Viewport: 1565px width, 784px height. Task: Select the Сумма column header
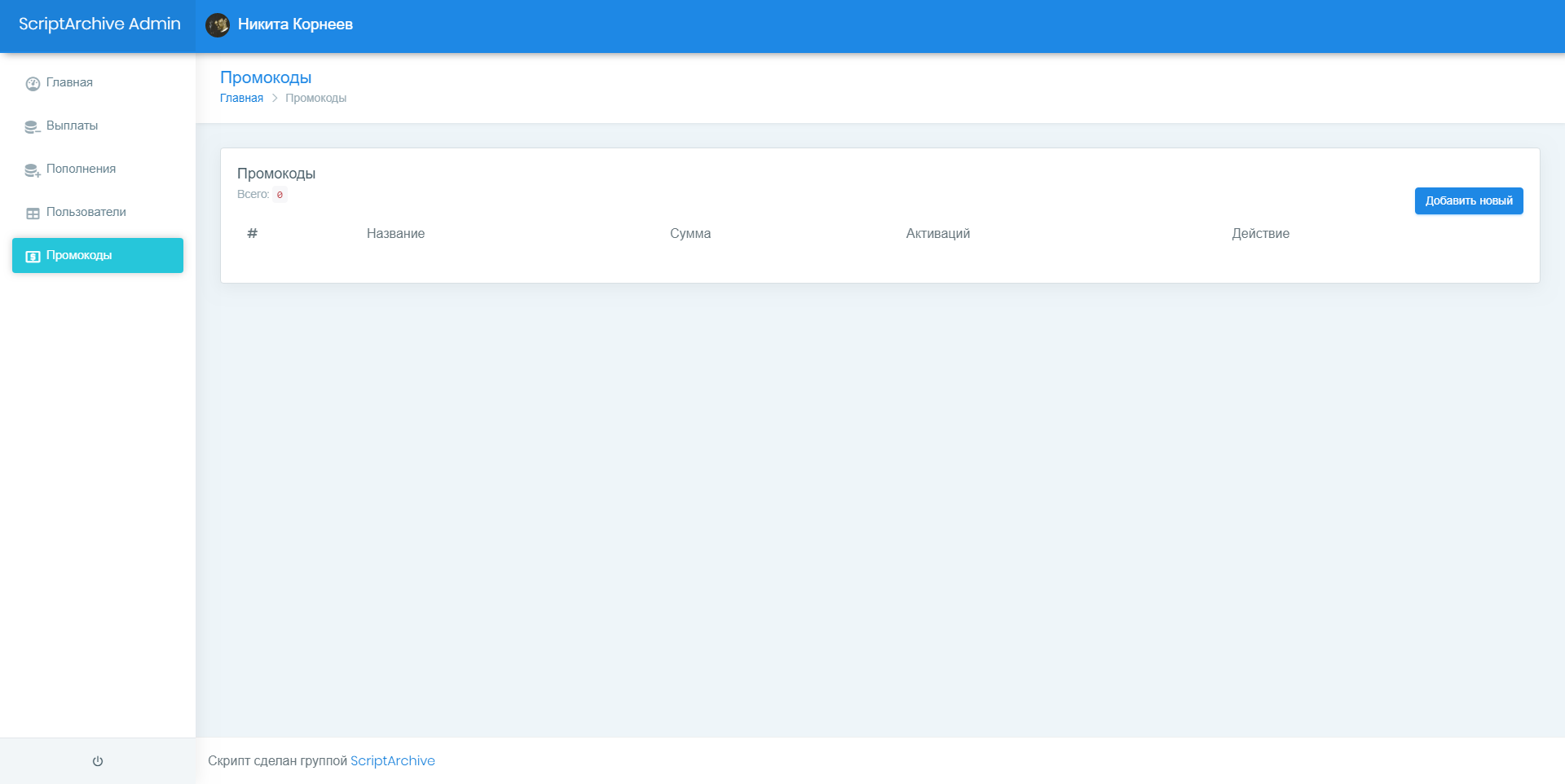[690, 234]
